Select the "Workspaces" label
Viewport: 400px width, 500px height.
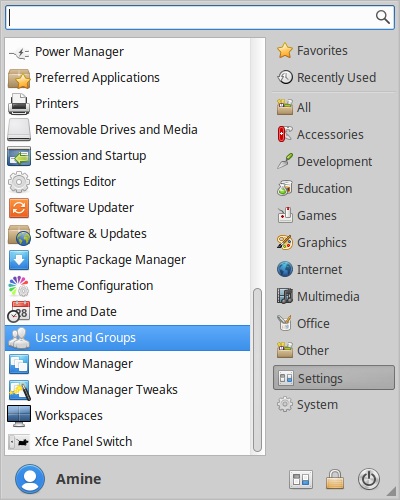69,416
